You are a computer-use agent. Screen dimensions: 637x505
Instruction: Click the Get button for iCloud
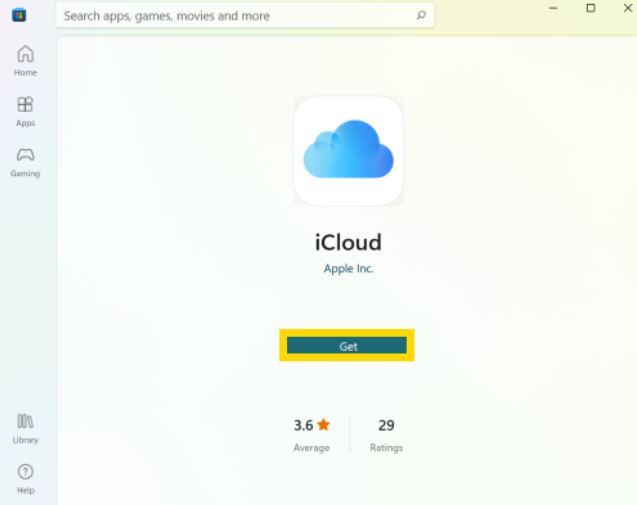tap(347, 345)
